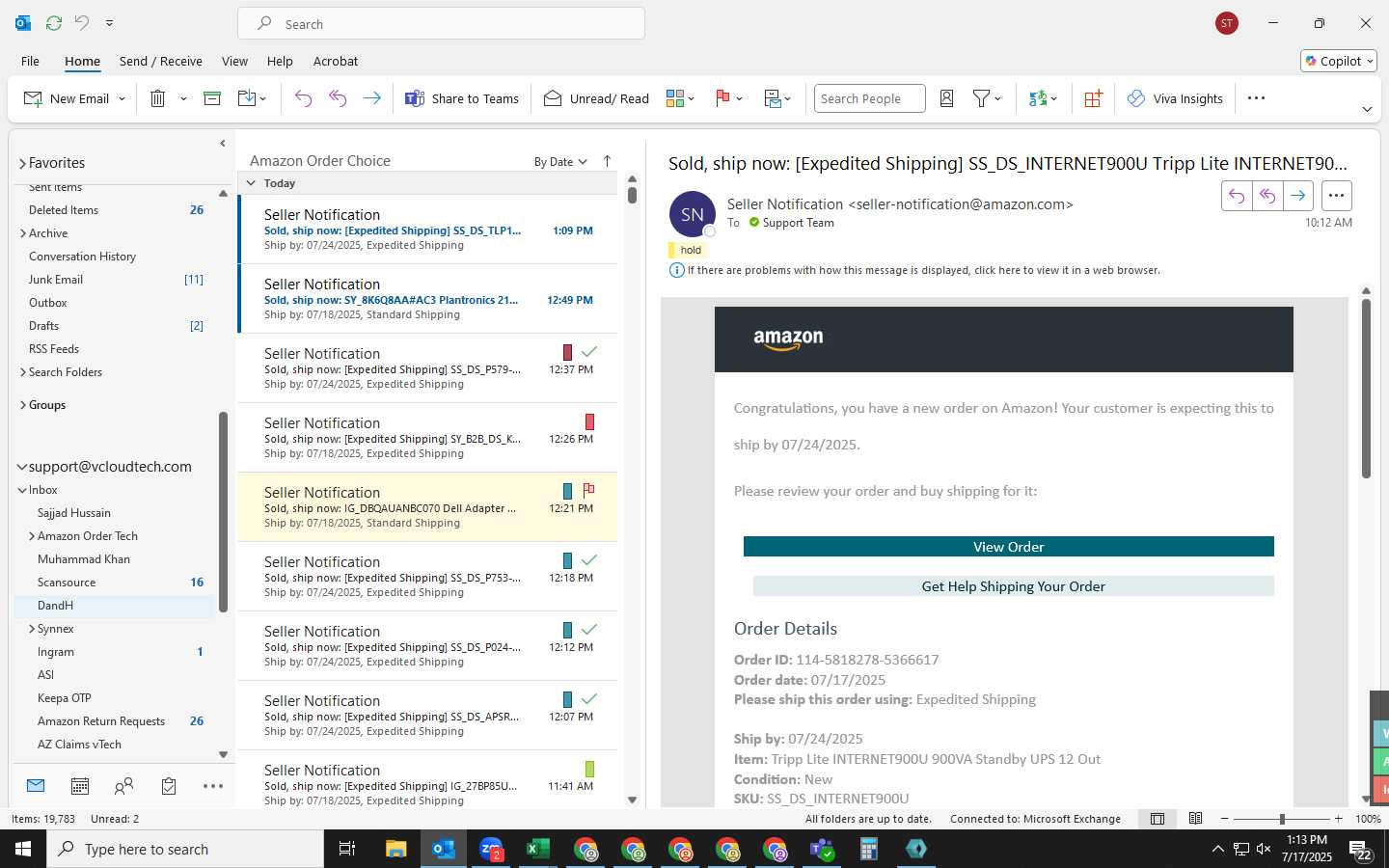This screenshot has width=1389, height=868.
Task: Expand the Favorites section
Action: click(22, 163)
